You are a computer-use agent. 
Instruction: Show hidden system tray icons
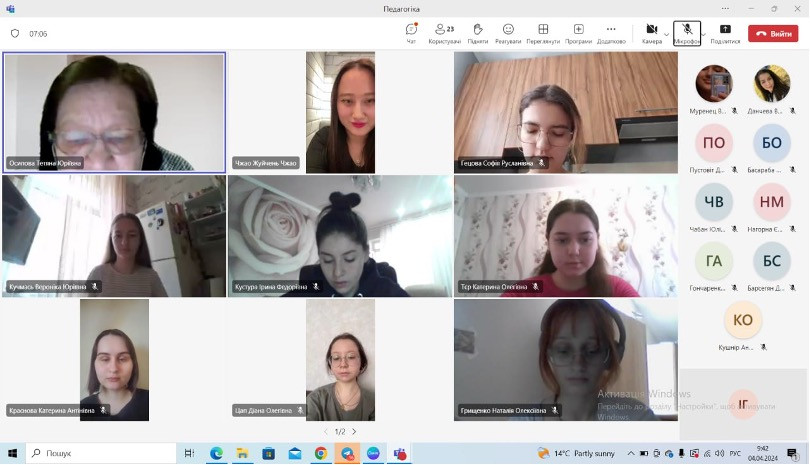click(631, 453)
